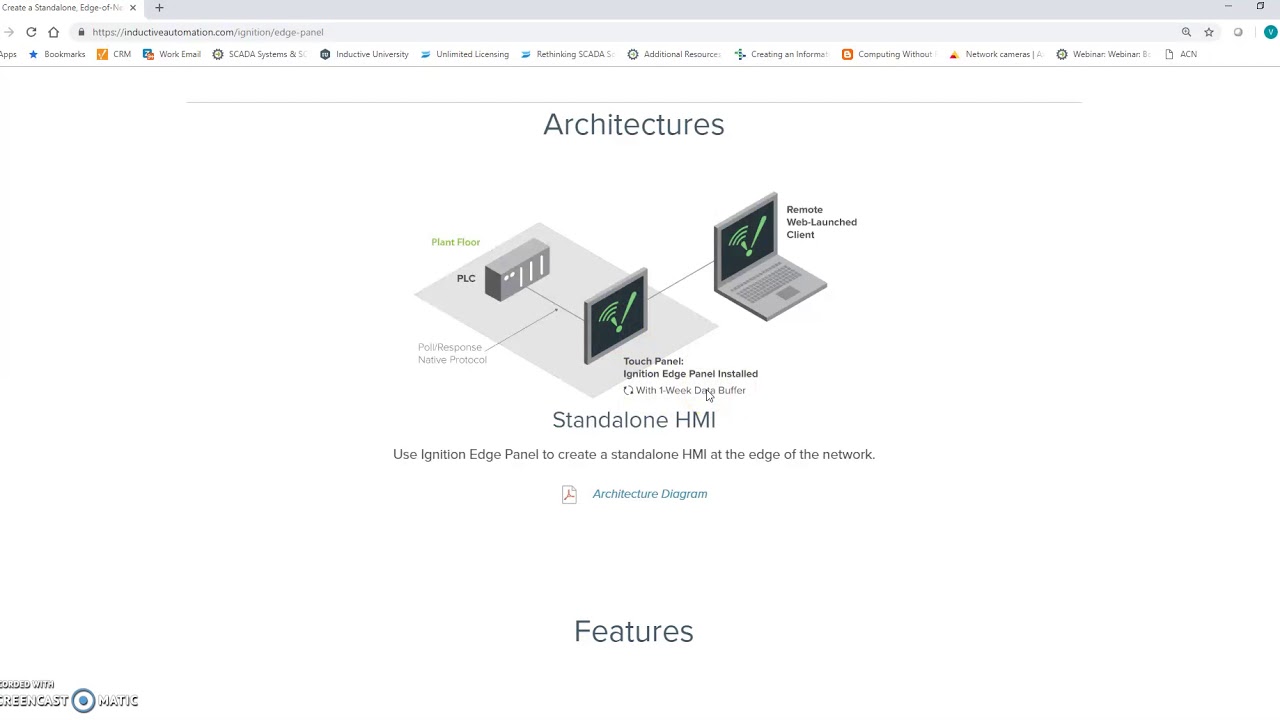The height and width of the screenshot is (720, 1280).
Task: Open the zoom magnifier icon in address bar
Action: pyautogui.click(x=1186, y=32)
